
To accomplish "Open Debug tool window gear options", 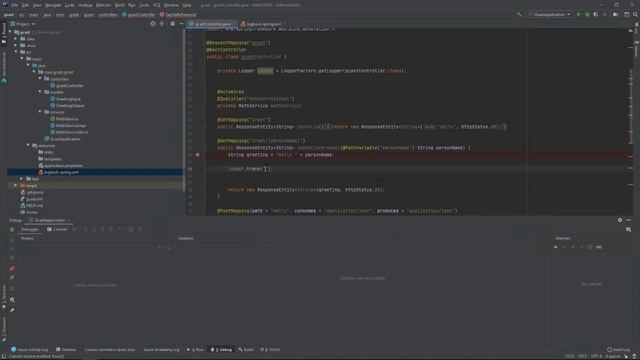I will click(620, 220).
